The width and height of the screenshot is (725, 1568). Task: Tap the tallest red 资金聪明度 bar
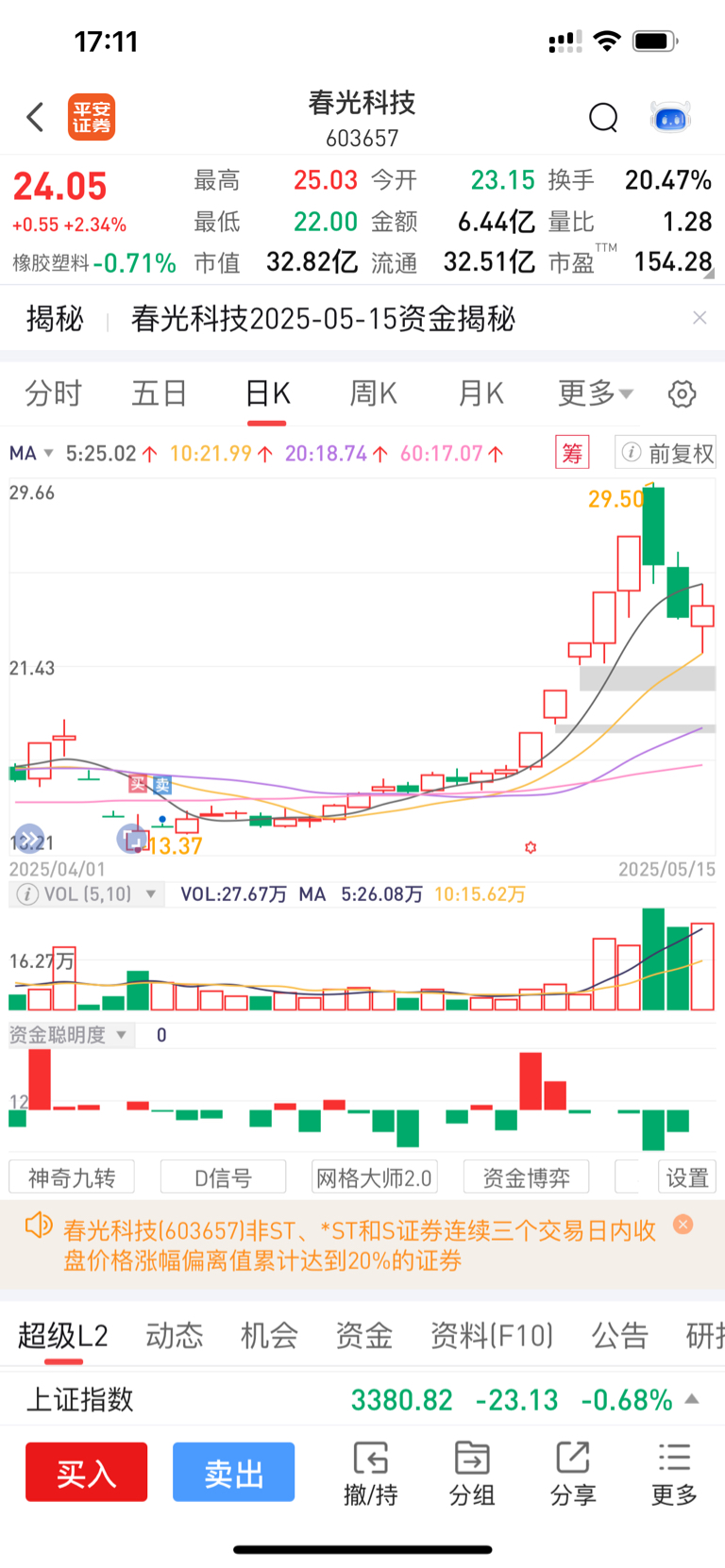40,1078
